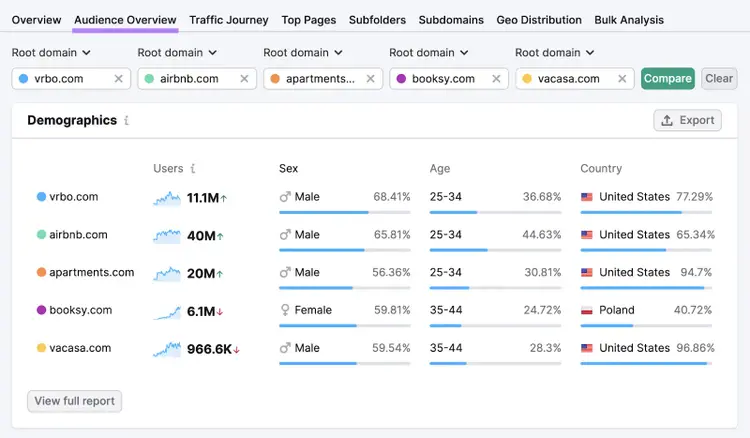This screenshot has width=750, height=438.
Task: Click View full report button
Action: pos(75,401)
